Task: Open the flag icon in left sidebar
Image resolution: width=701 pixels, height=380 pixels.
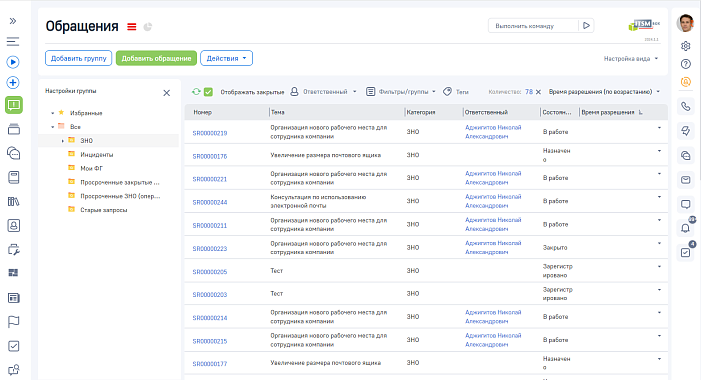Action: pos(13,322)
